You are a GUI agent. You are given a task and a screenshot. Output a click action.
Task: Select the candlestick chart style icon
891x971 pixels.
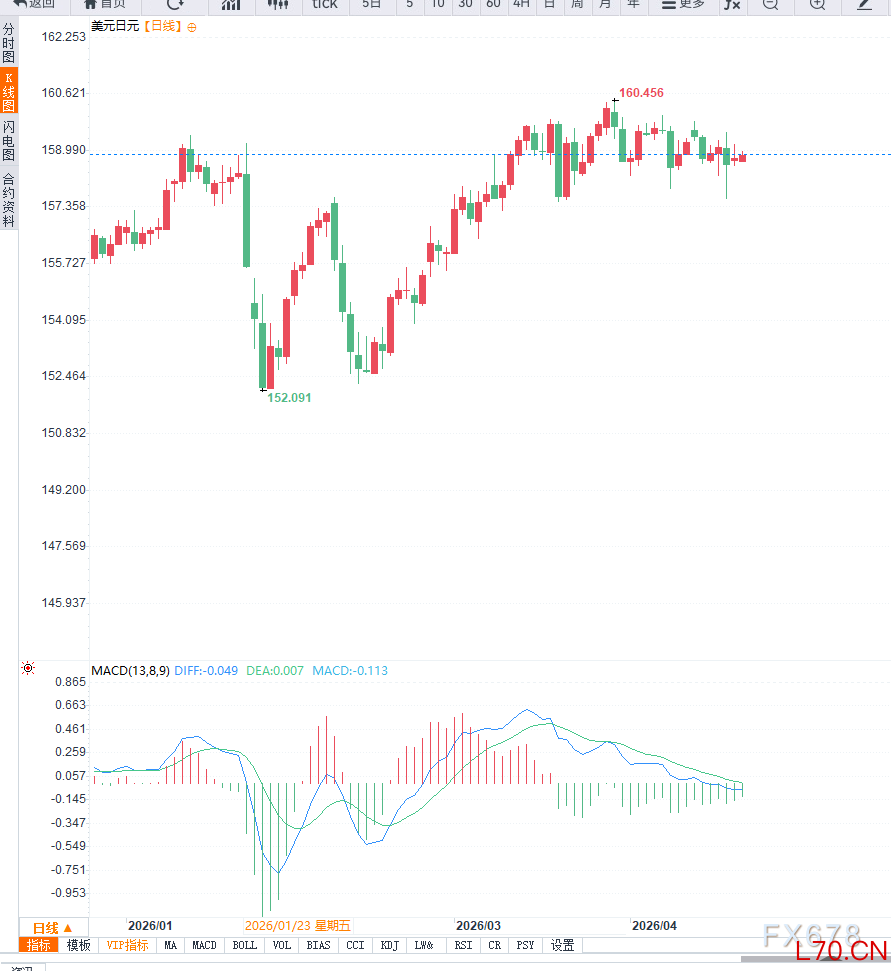click(278, 4)
